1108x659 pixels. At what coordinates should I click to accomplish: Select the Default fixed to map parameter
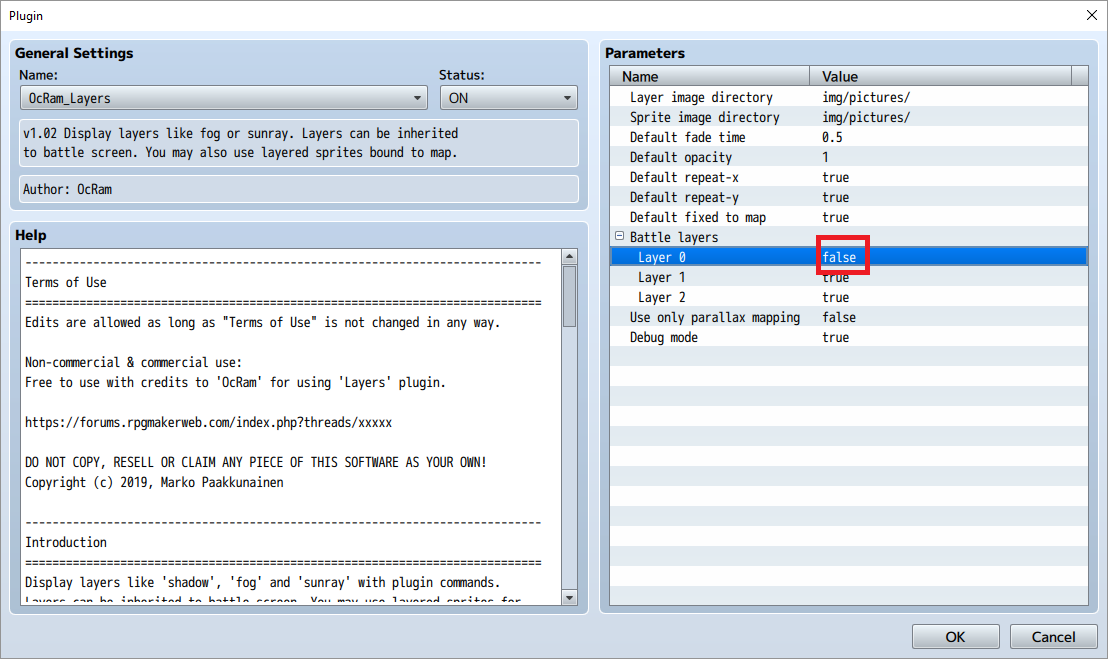pyautogui.click(x=849, y=217)
